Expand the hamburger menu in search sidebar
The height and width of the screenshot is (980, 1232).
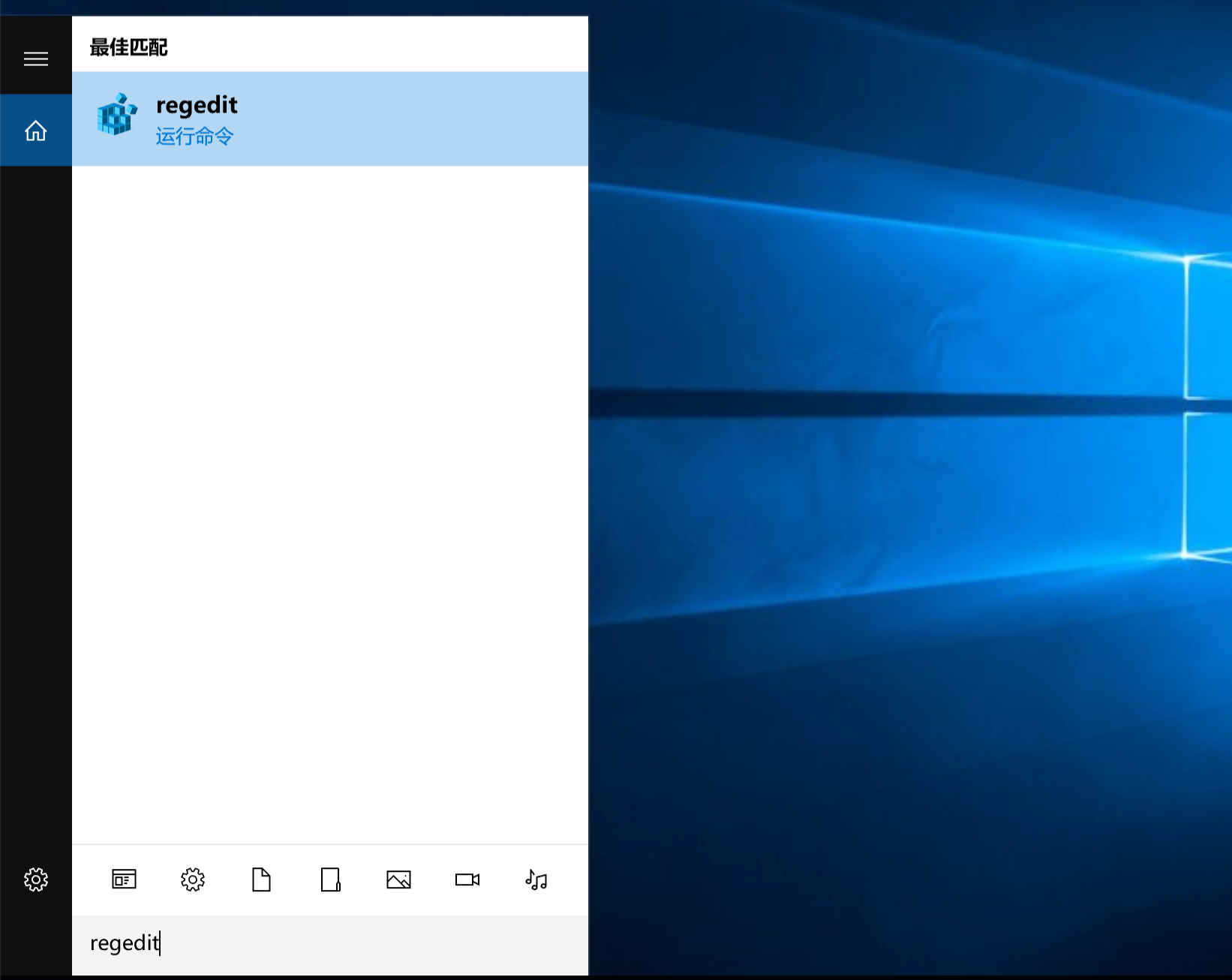point(35,59)
